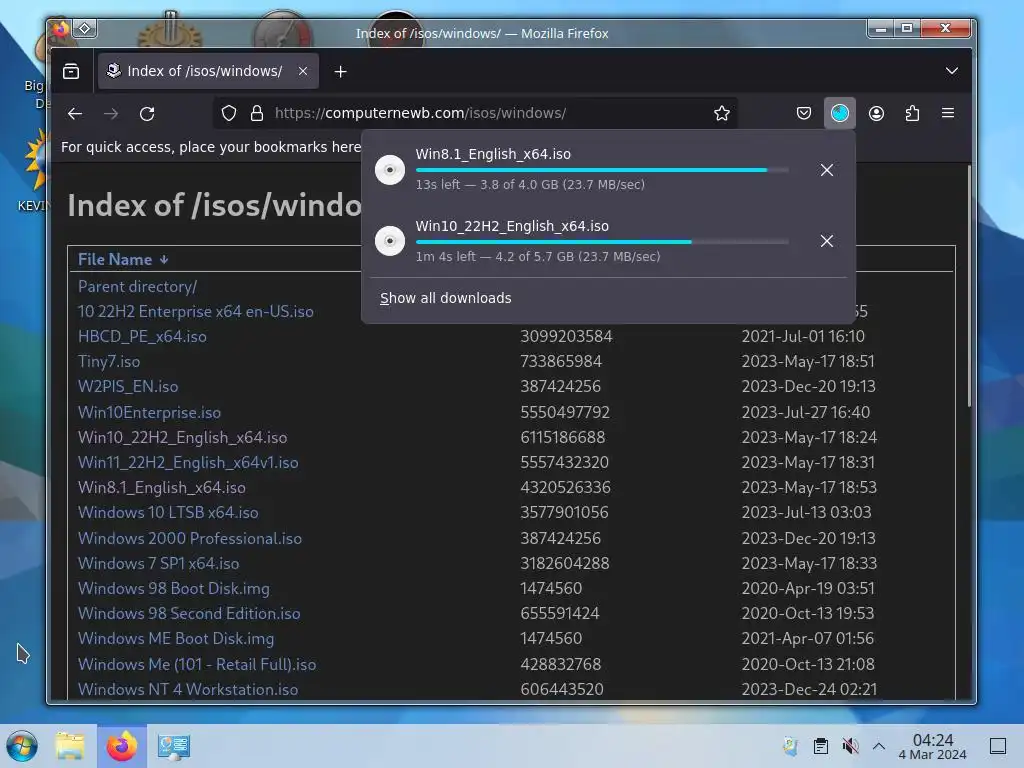The width and height of the screenshot is (1024, 768).
Task: Open Win10_22H2_English_x64.iso listing link
Action: point(182,438)
